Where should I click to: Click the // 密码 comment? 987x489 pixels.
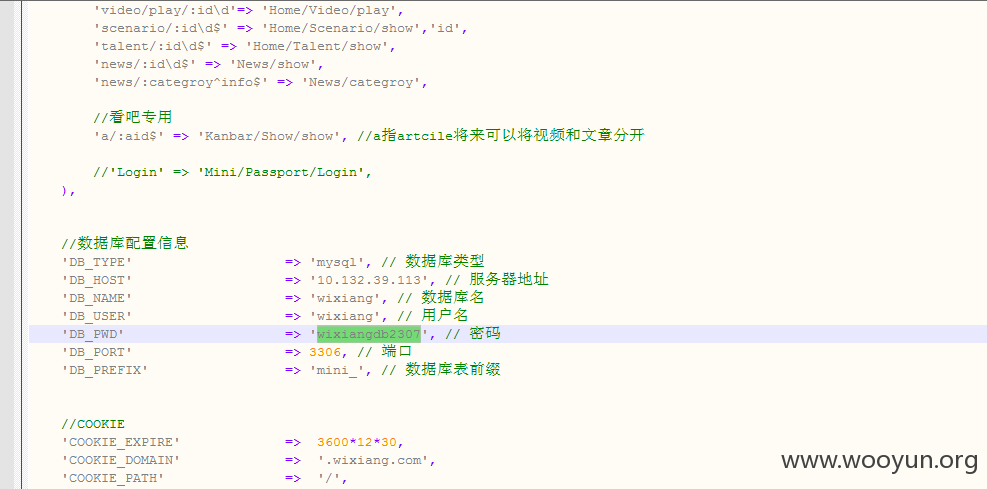click(x=473, y=334)
